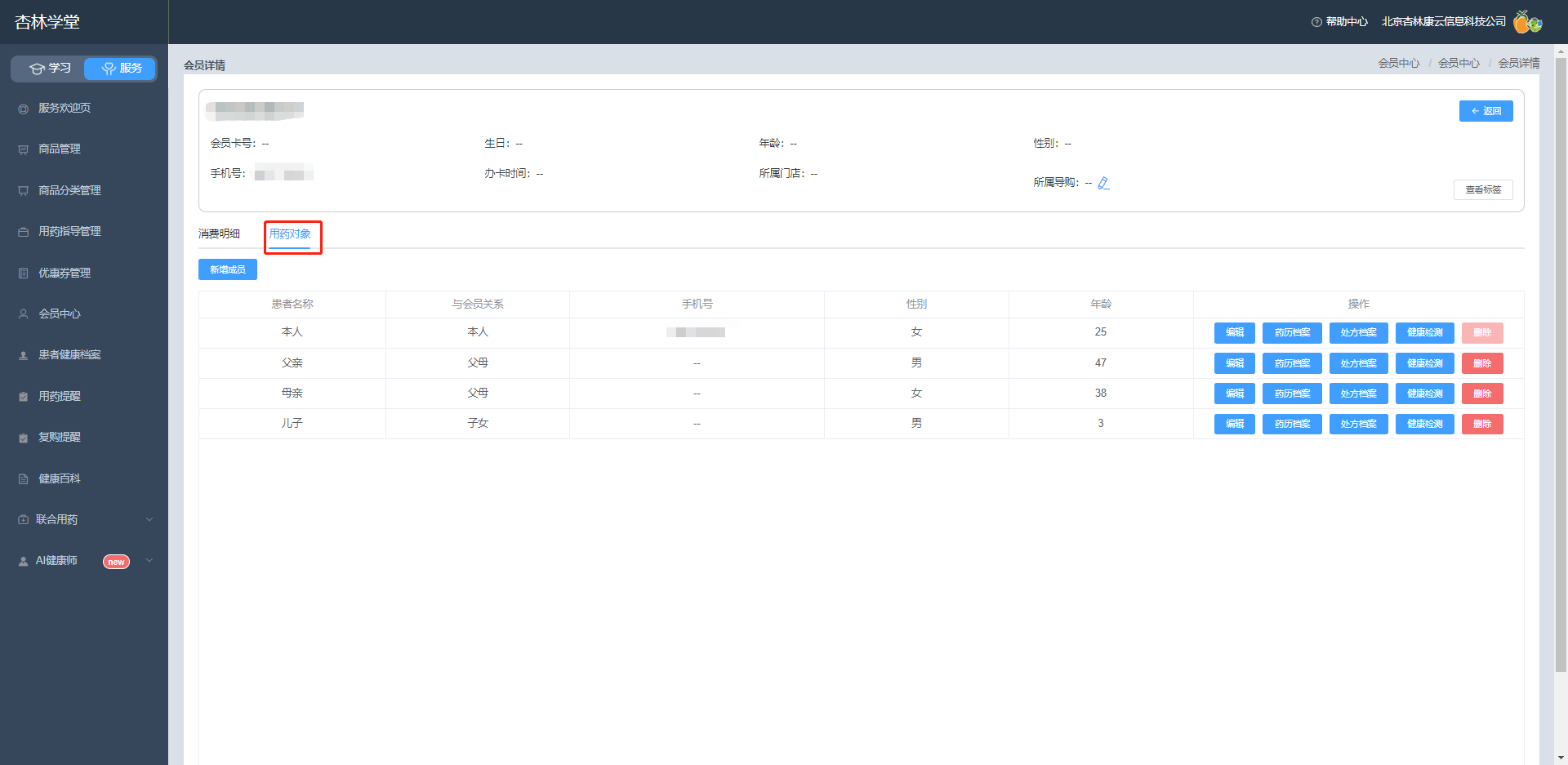
Task: Click the vertical scrollbar thumb
Action: coord(1561,364)
